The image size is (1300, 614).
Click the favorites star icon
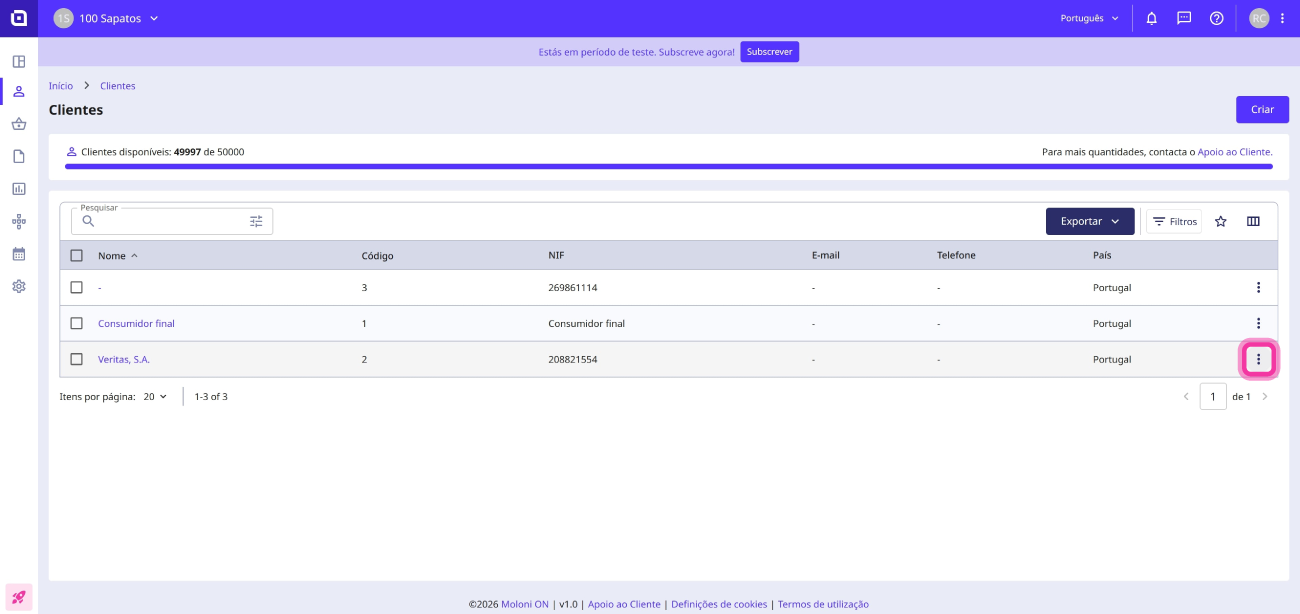[1221, 221]
